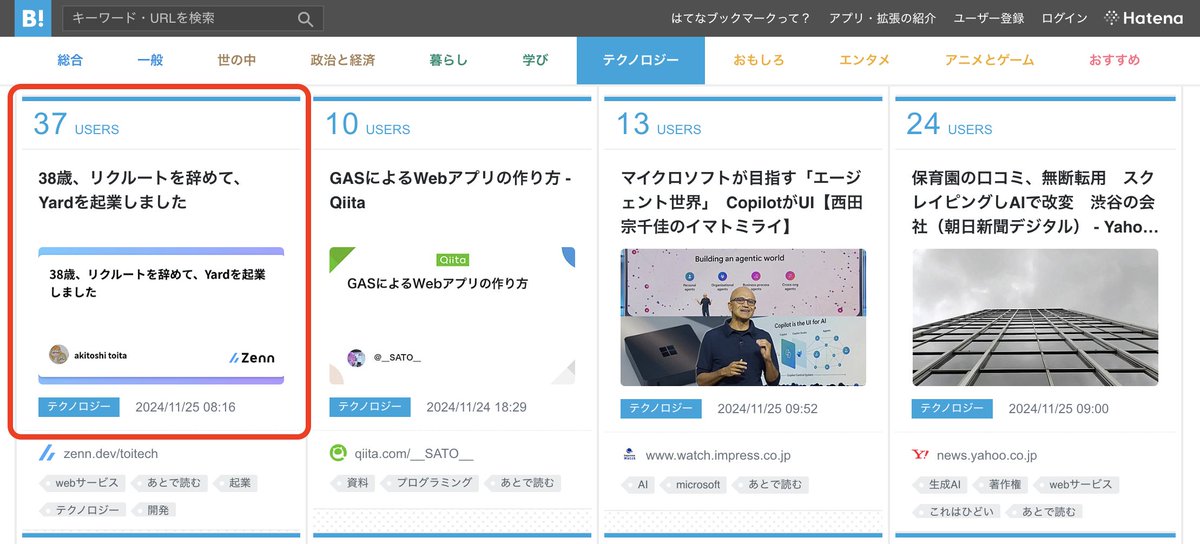Screen dimensions: 1200x544
Task: Open the 10 USERS bookmark count
Action: (x=367, y=124)
